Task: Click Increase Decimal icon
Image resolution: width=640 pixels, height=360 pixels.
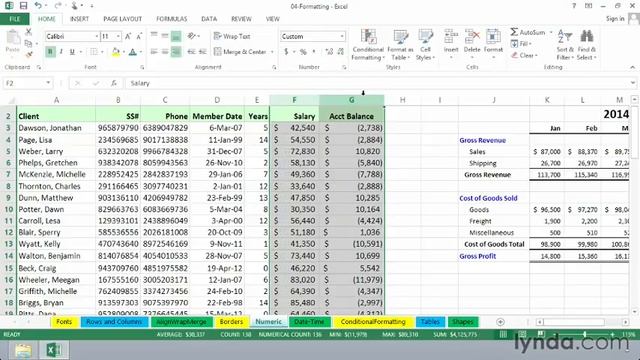Action: pos(329,52)
